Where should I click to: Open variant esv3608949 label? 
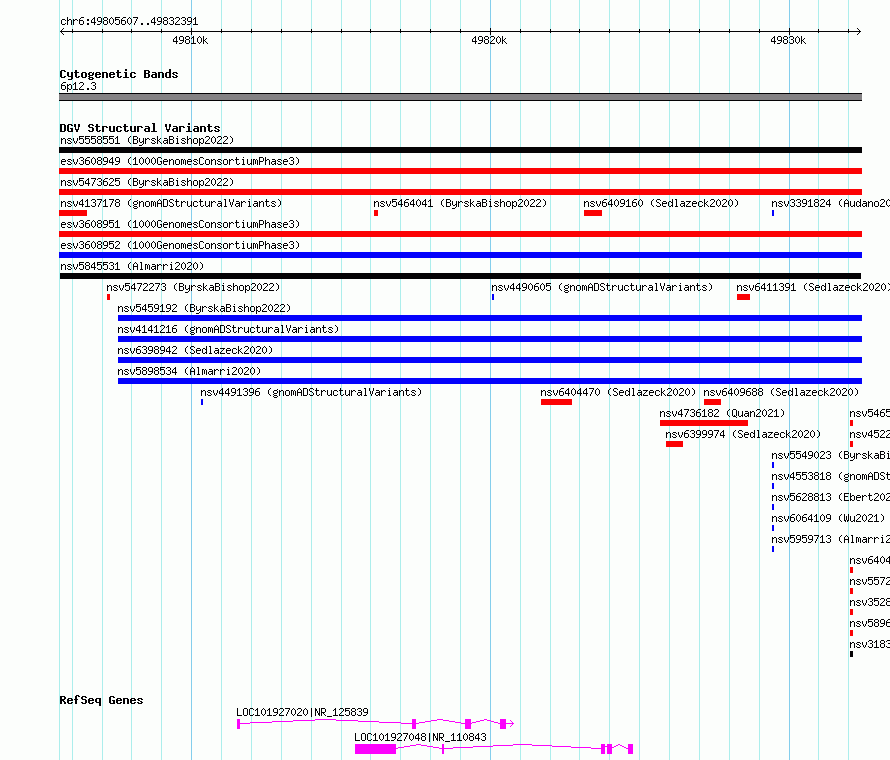pyautogui.click(x=180, y=161)
